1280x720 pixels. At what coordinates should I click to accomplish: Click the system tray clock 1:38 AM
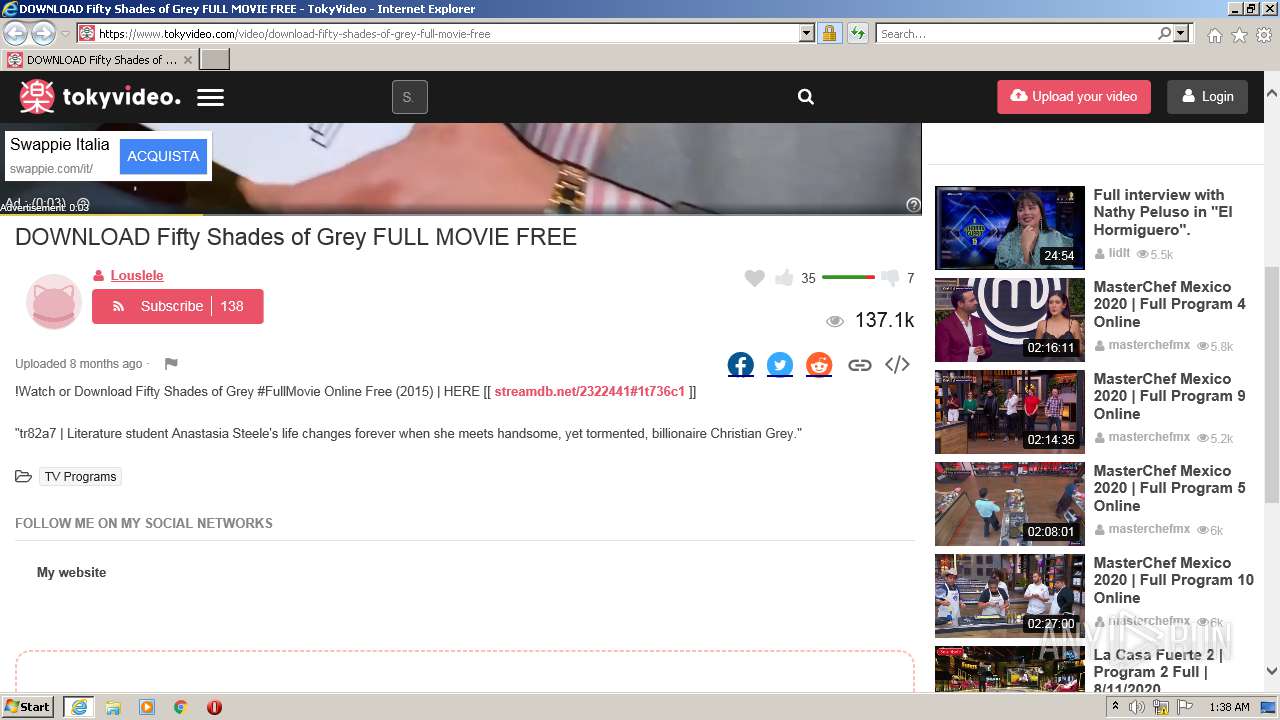1229,707
